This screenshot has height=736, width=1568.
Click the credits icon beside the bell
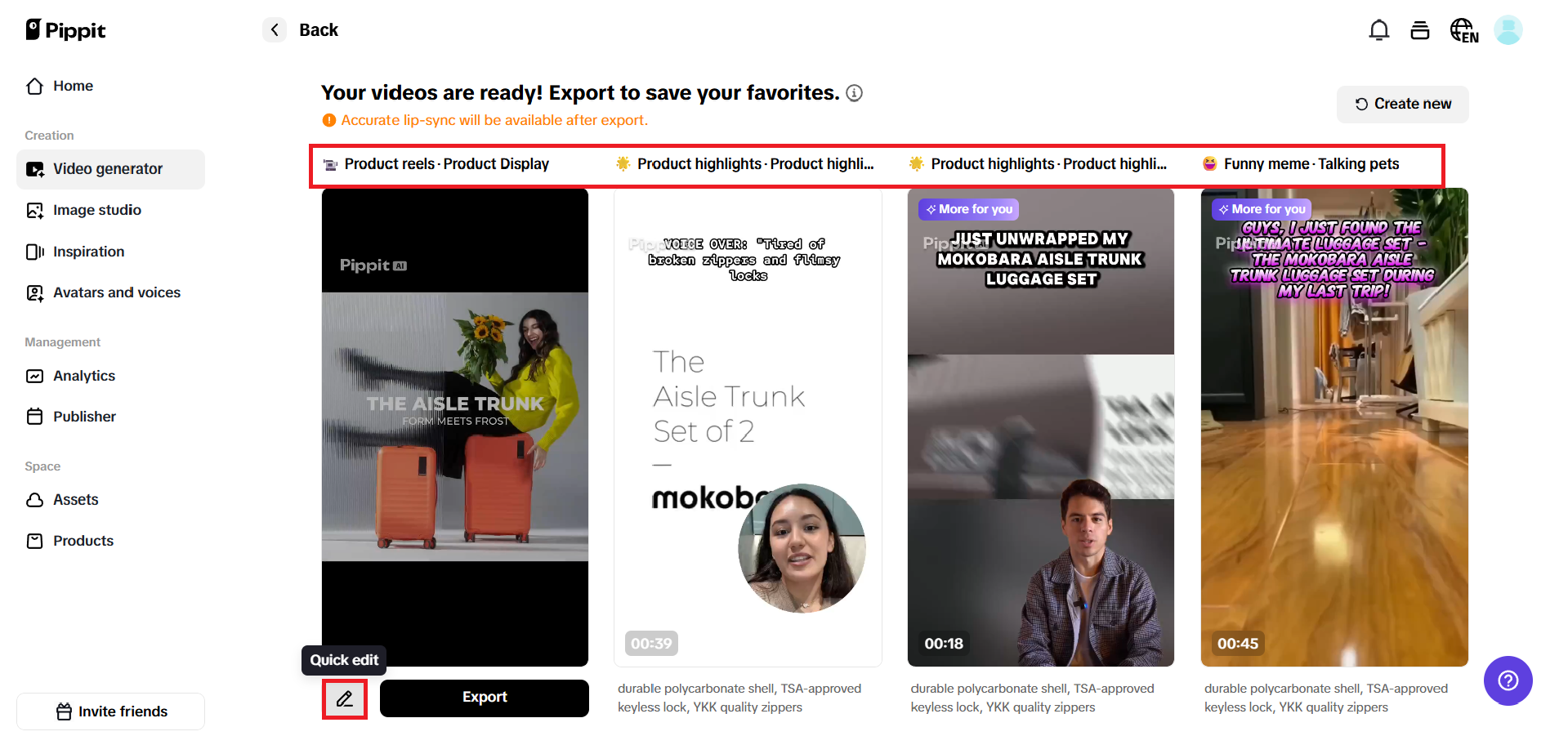click(1419, 29)
